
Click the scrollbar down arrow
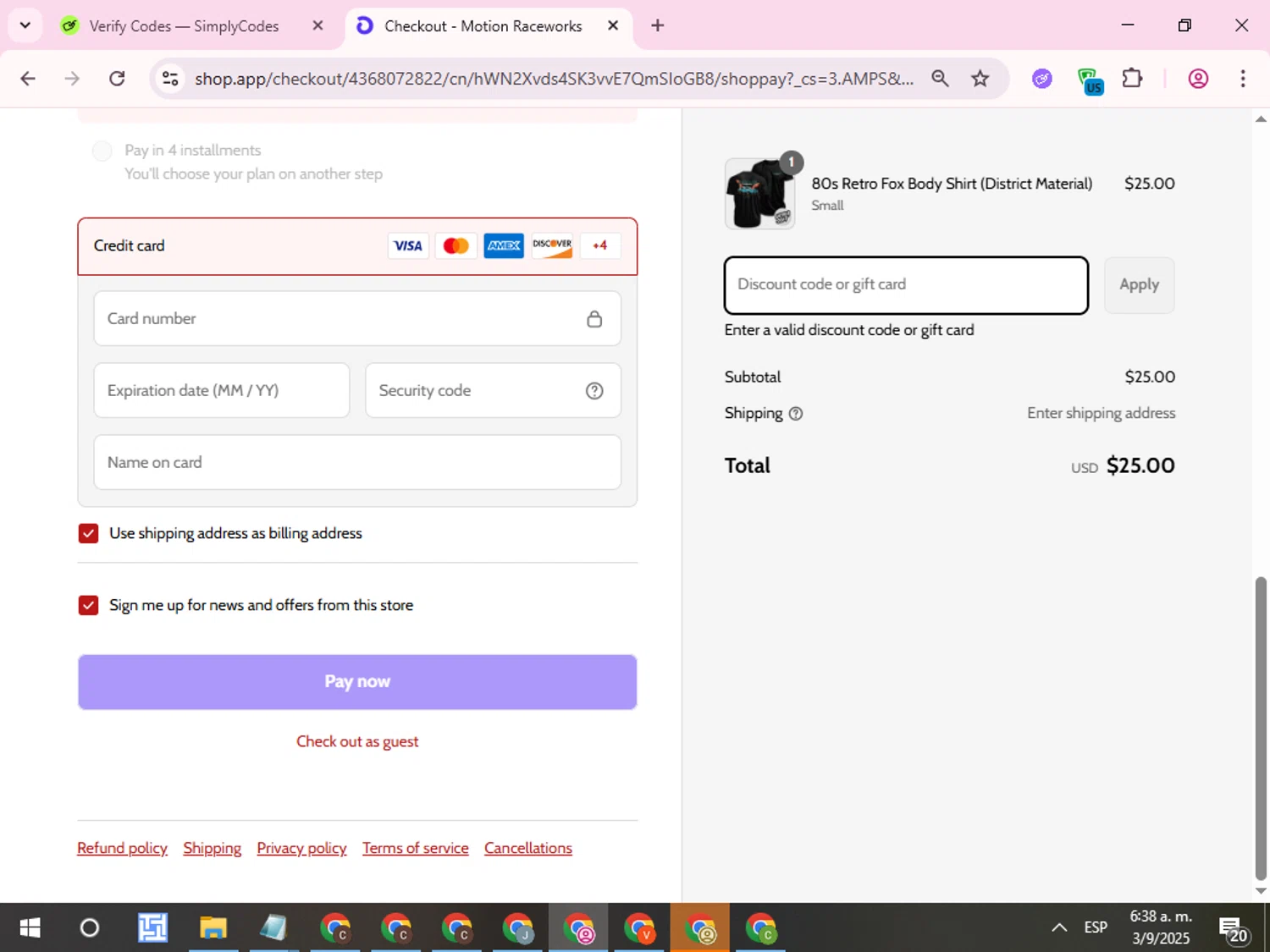tap(1261, 891)
